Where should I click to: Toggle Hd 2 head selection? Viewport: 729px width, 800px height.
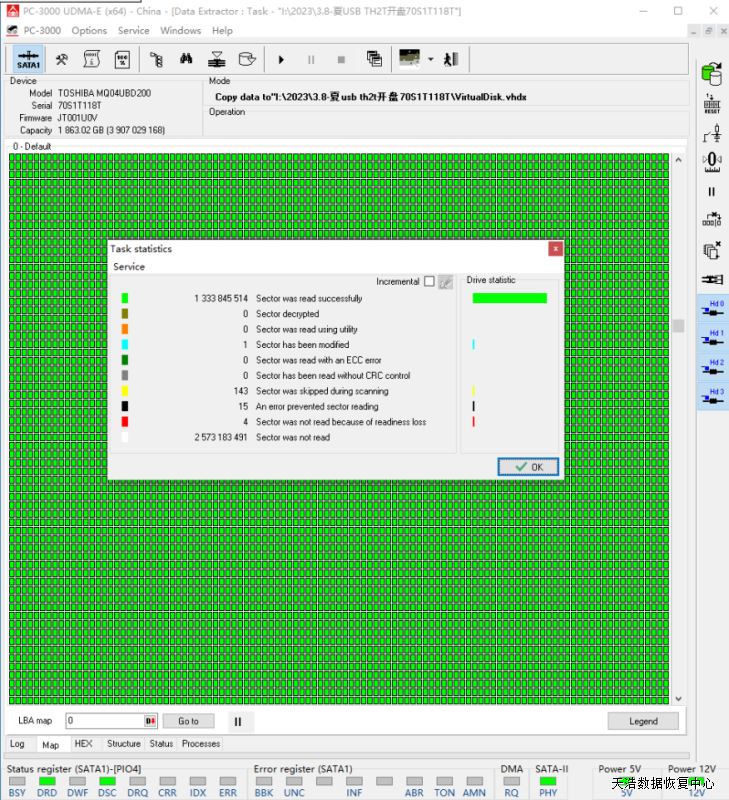pyautogui.click(x=713, y=367)
